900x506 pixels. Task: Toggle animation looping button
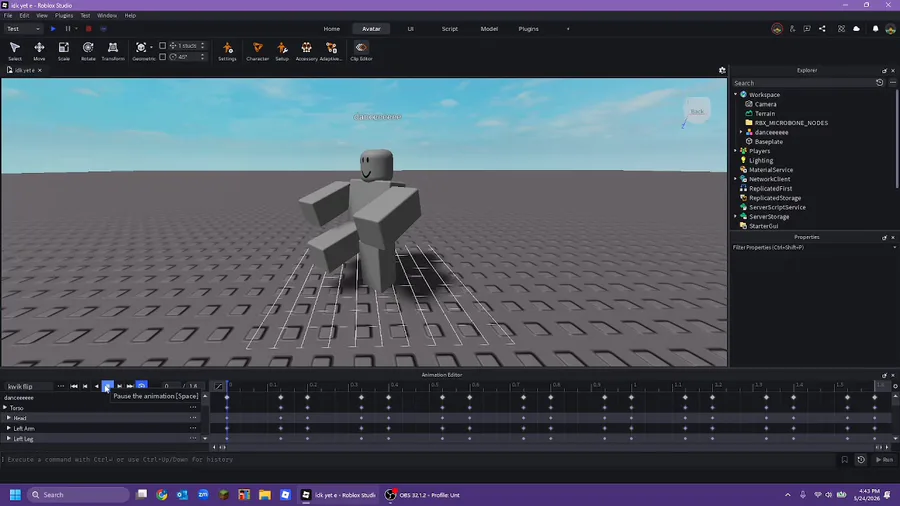(142, 386)
